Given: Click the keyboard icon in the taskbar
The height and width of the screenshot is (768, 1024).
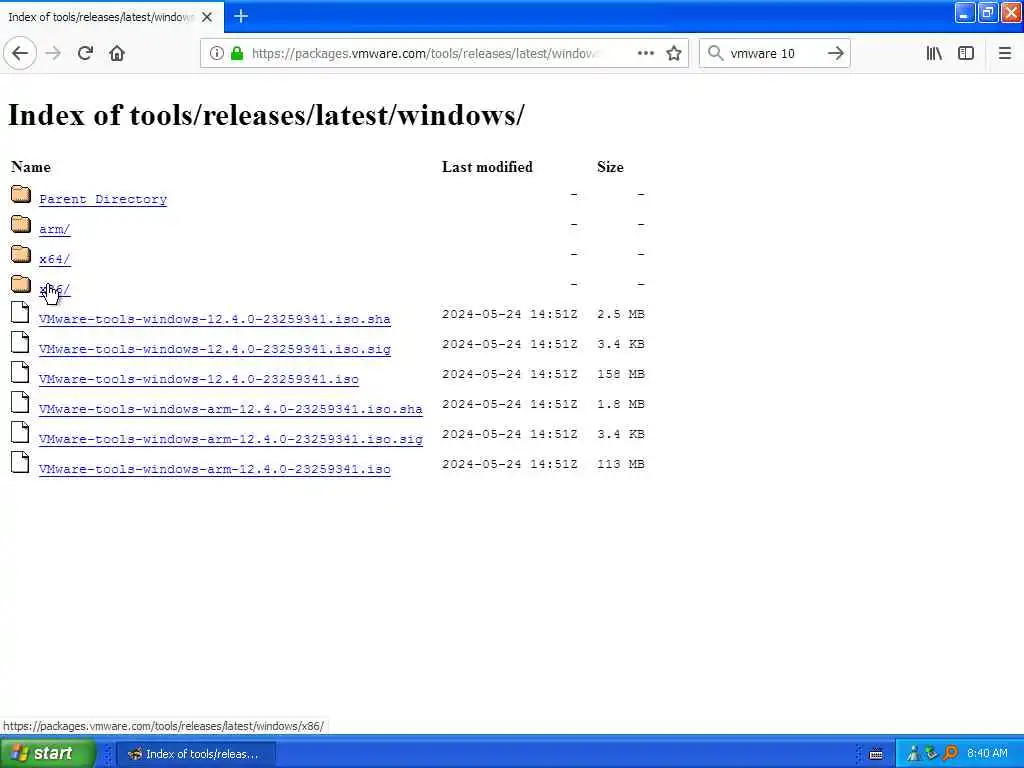Looking at the screenshot, I should tap(876, 754).
